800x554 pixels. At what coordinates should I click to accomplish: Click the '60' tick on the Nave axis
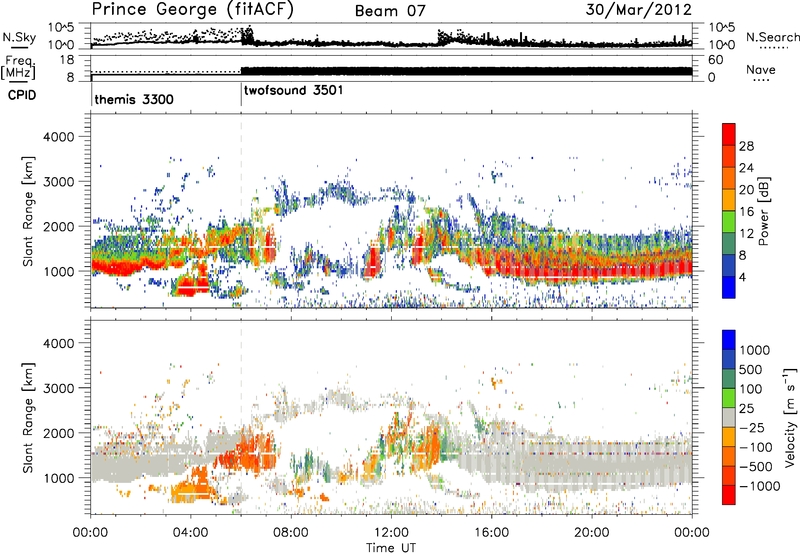tap(715, 60)
